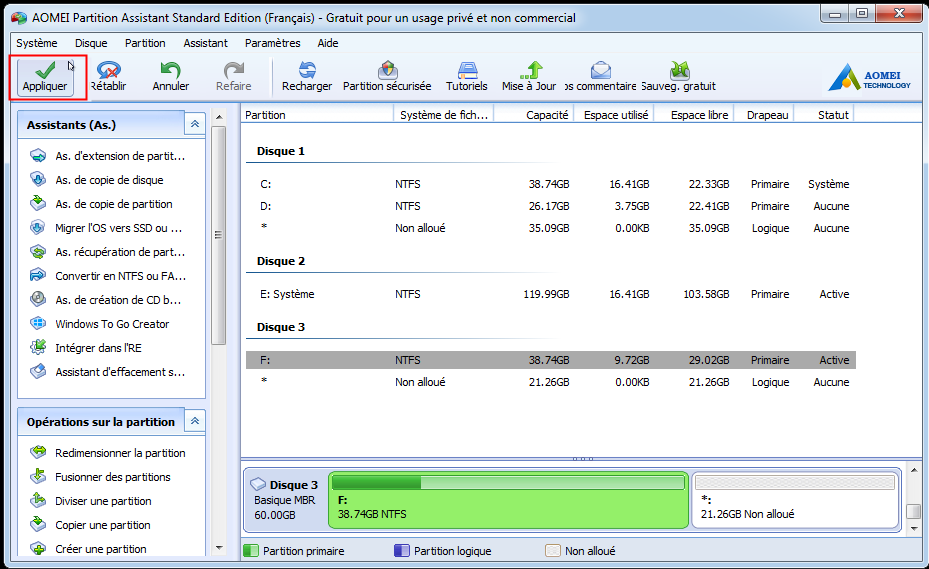
Task: Click the left sidebar vertical scrollbar
Action: (218, 235)
